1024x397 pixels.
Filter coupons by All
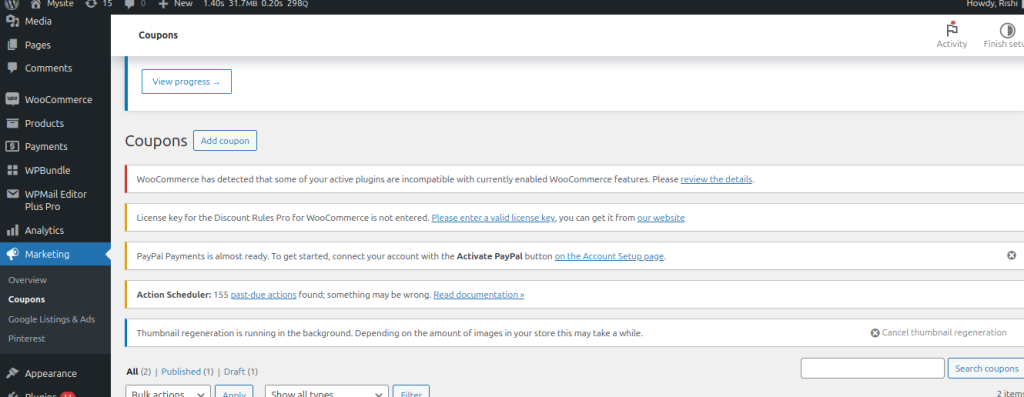(132, 372)
